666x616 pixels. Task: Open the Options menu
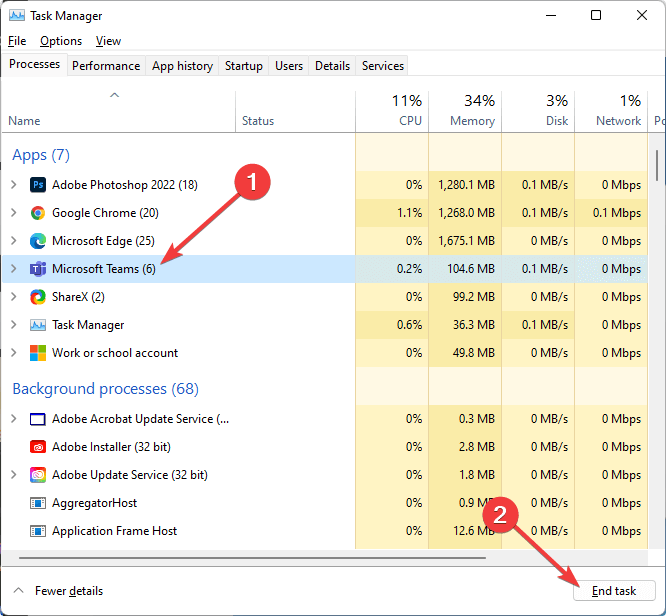[x=61, y=41]
